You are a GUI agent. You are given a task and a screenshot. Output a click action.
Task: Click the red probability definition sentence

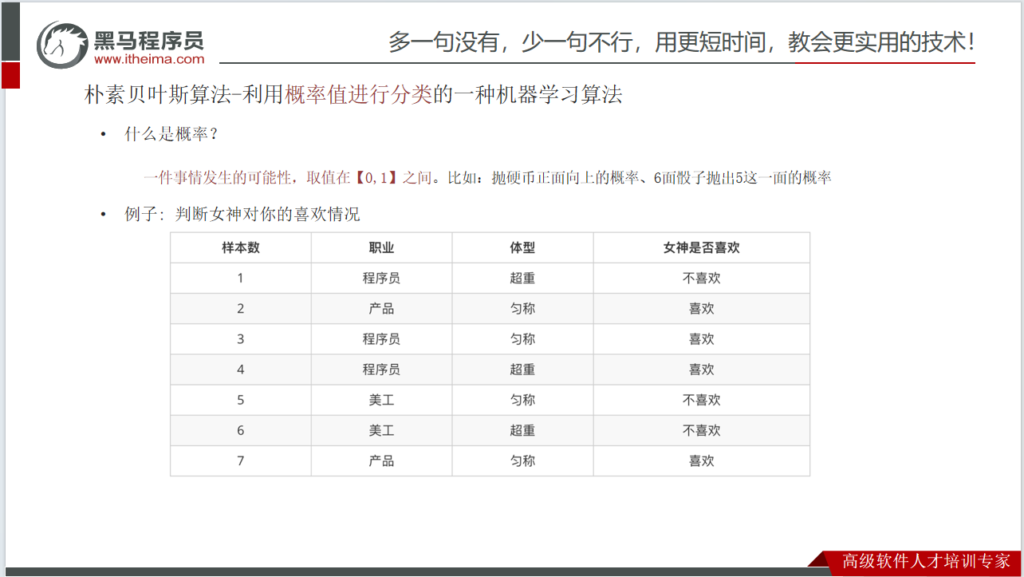point(487,178)
